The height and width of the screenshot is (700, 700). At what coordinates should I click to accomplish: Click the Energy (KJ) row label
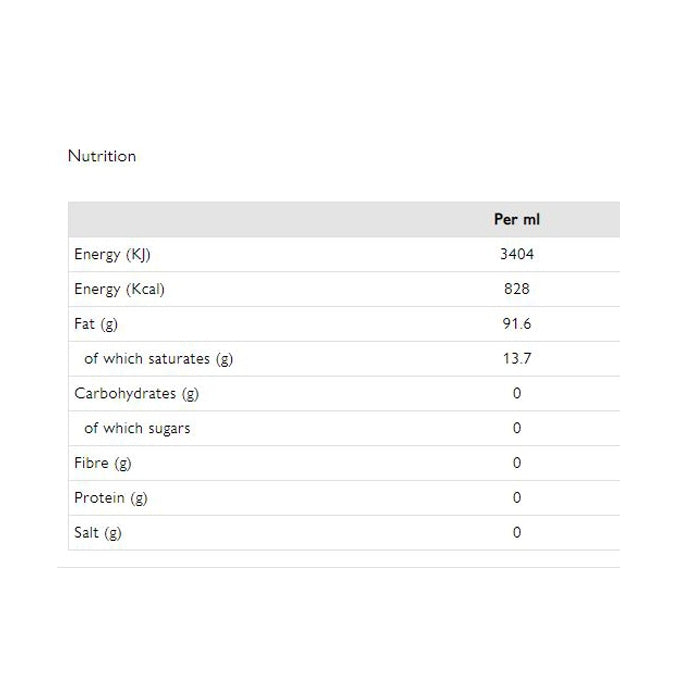coord(112,254)
